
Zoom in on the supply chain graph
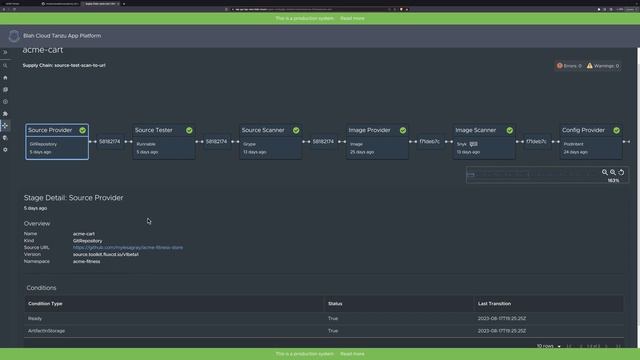[605, 172]
